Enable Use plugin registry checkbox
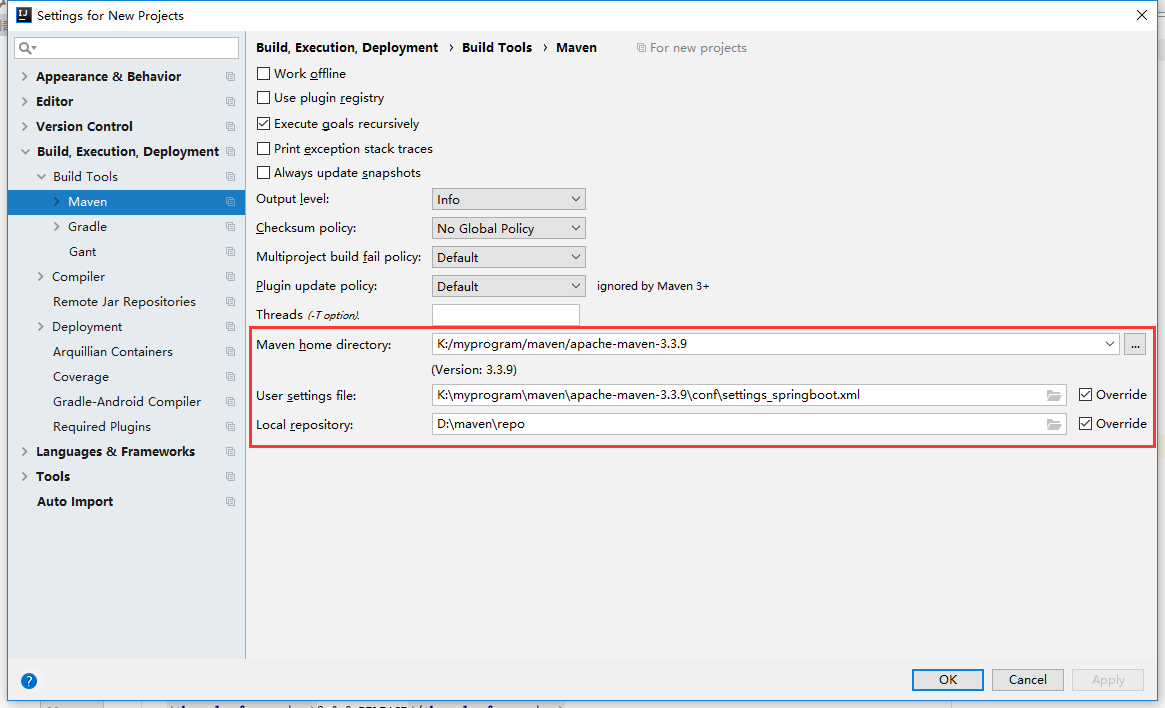 [x=263, y=98]
